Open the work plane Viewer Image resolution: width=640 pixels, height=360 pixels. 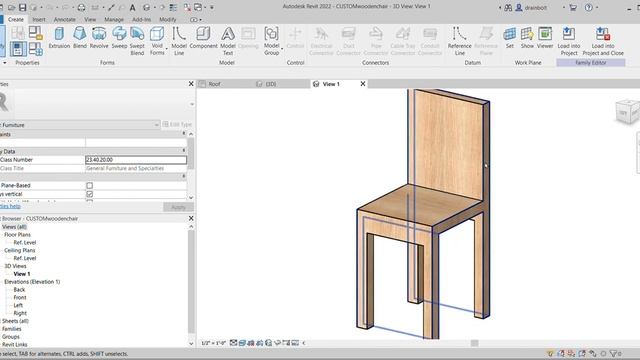(x=545, y=38)
